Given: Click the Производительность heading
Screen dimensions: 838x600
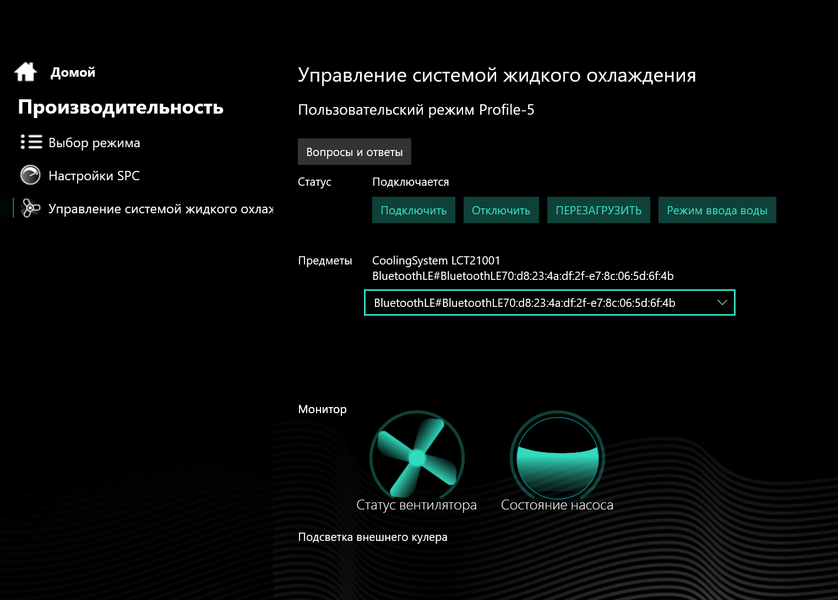Looking at the screenshot, I should (x=121, y=107).
